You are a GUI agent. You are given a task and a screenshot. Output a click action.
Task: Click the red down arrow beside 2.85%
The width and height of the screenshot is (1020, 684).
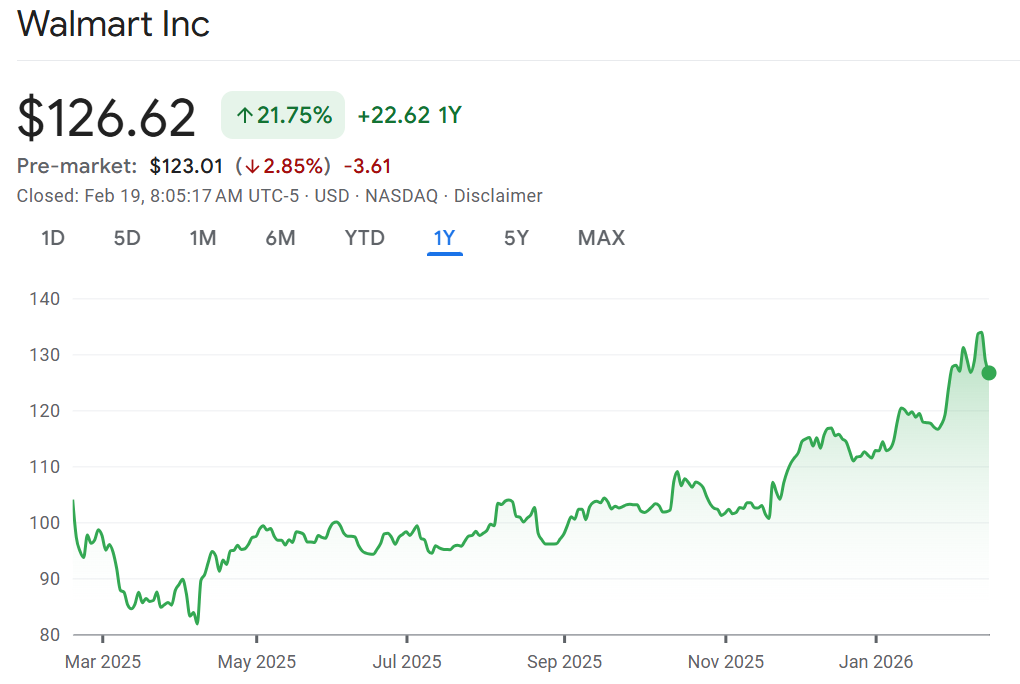pyautogui.click(x=252, y=166)
